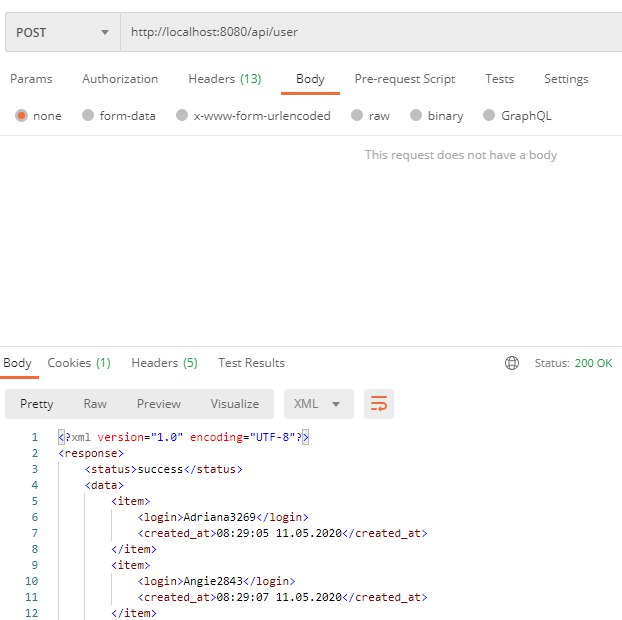This screenshot has width=622, height=620.
Task: Open the Test Results tab
Action: click(251, 363)
